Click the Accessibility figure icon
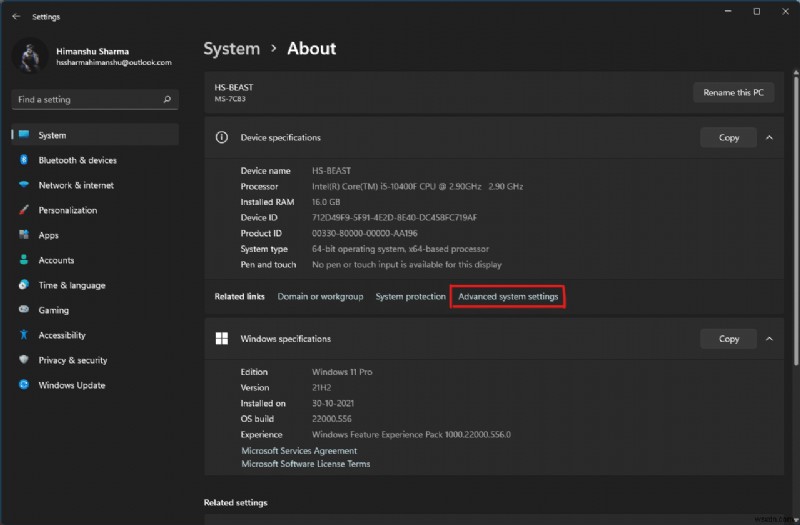This screenshot has height=525, width=800. coord(24,335)
